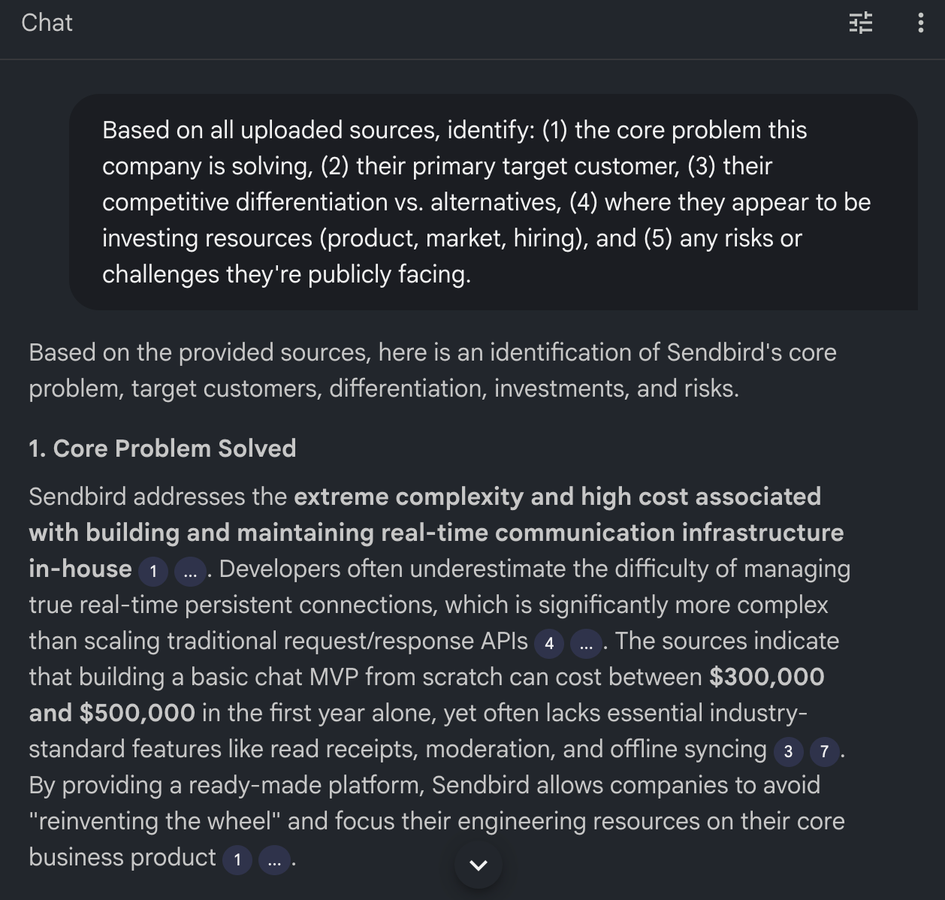945x900 pixels.
Task: Jump to bottom using the down chevron button
Action: (x=479, y=865)
